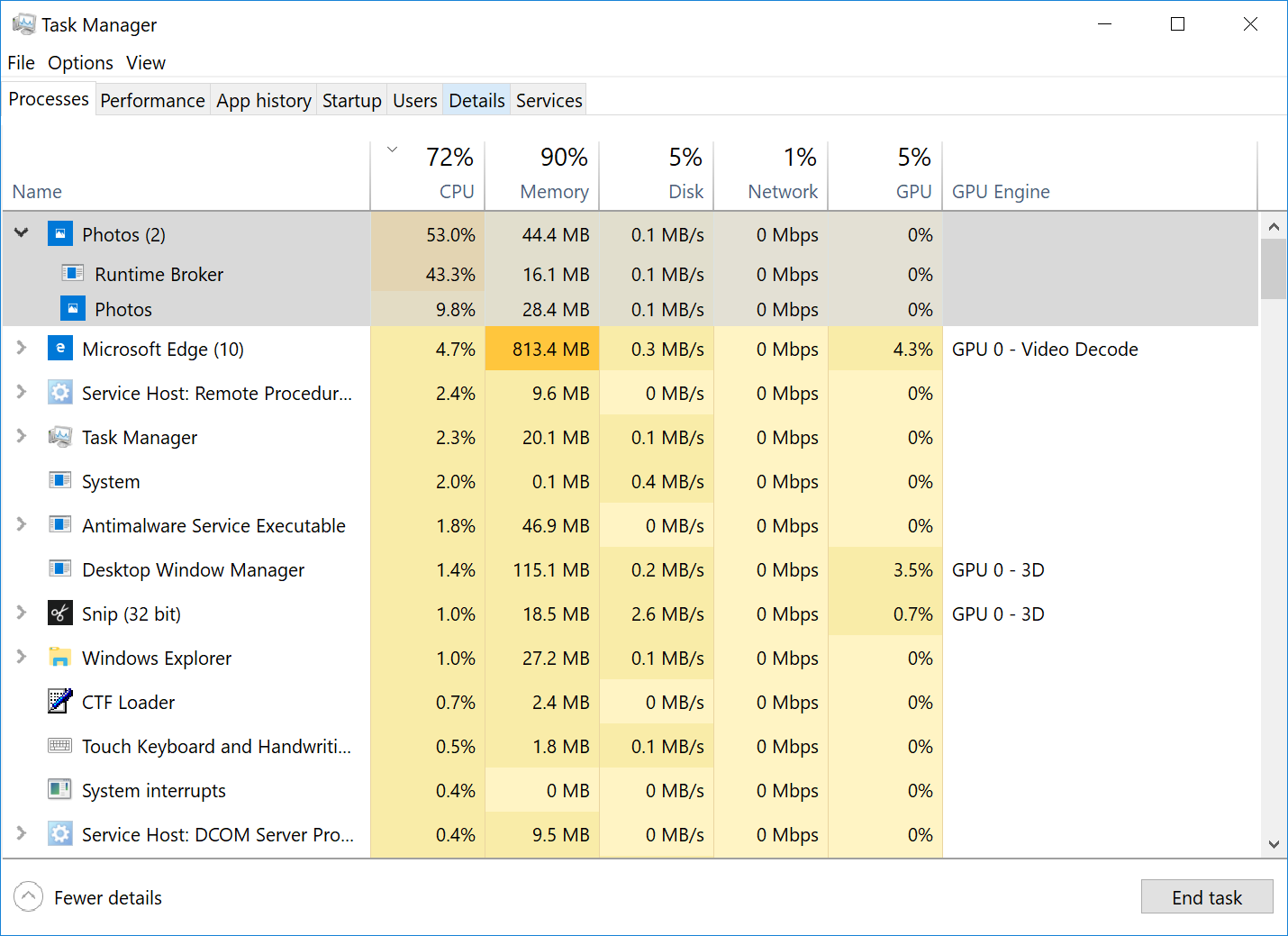
Task: Click the 43.3% CPU cell
Action: click(428, 274)
